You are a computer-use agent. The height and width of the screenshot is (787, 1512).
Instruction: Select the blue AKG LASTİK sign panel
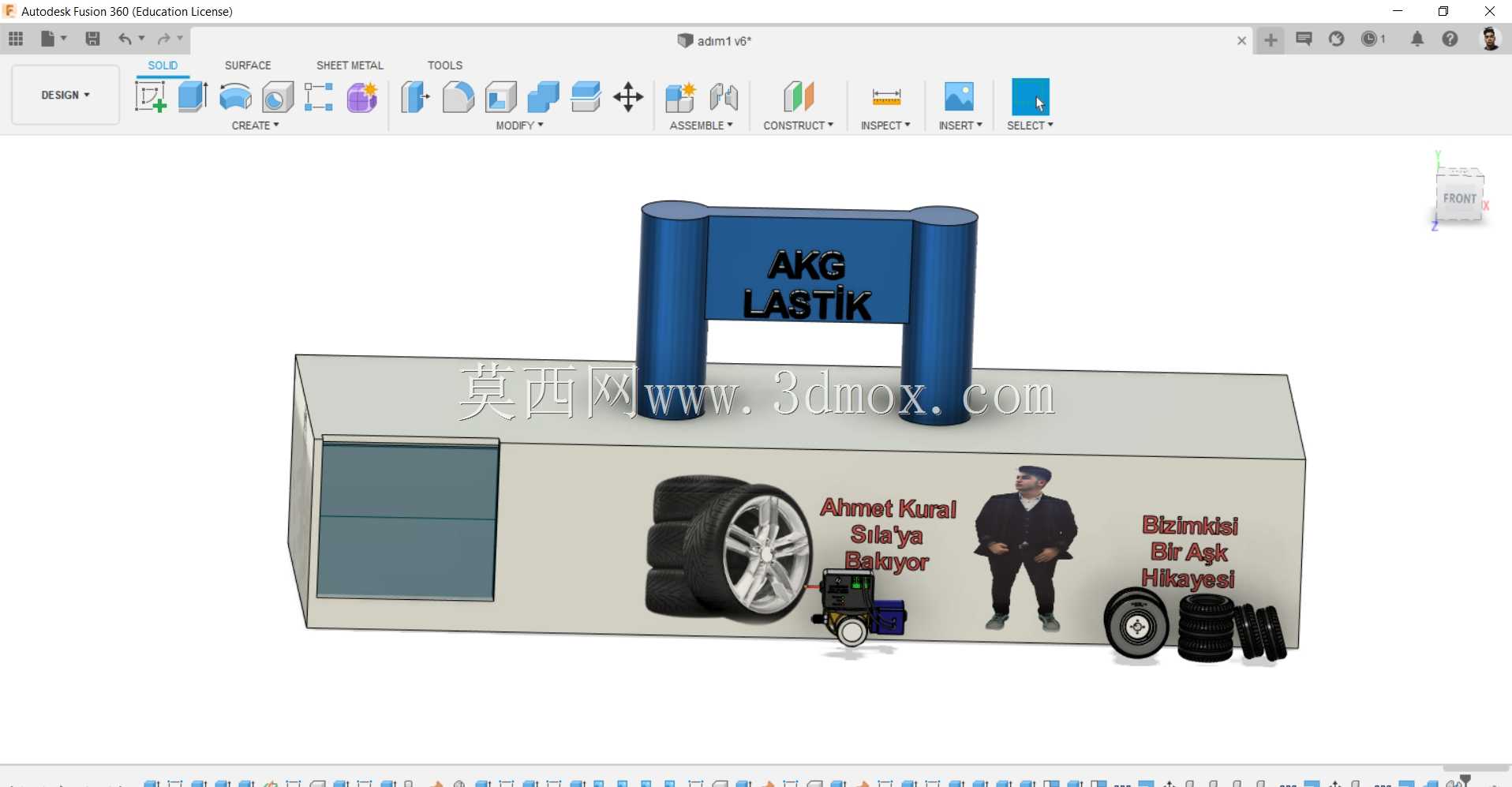point(809,269)
